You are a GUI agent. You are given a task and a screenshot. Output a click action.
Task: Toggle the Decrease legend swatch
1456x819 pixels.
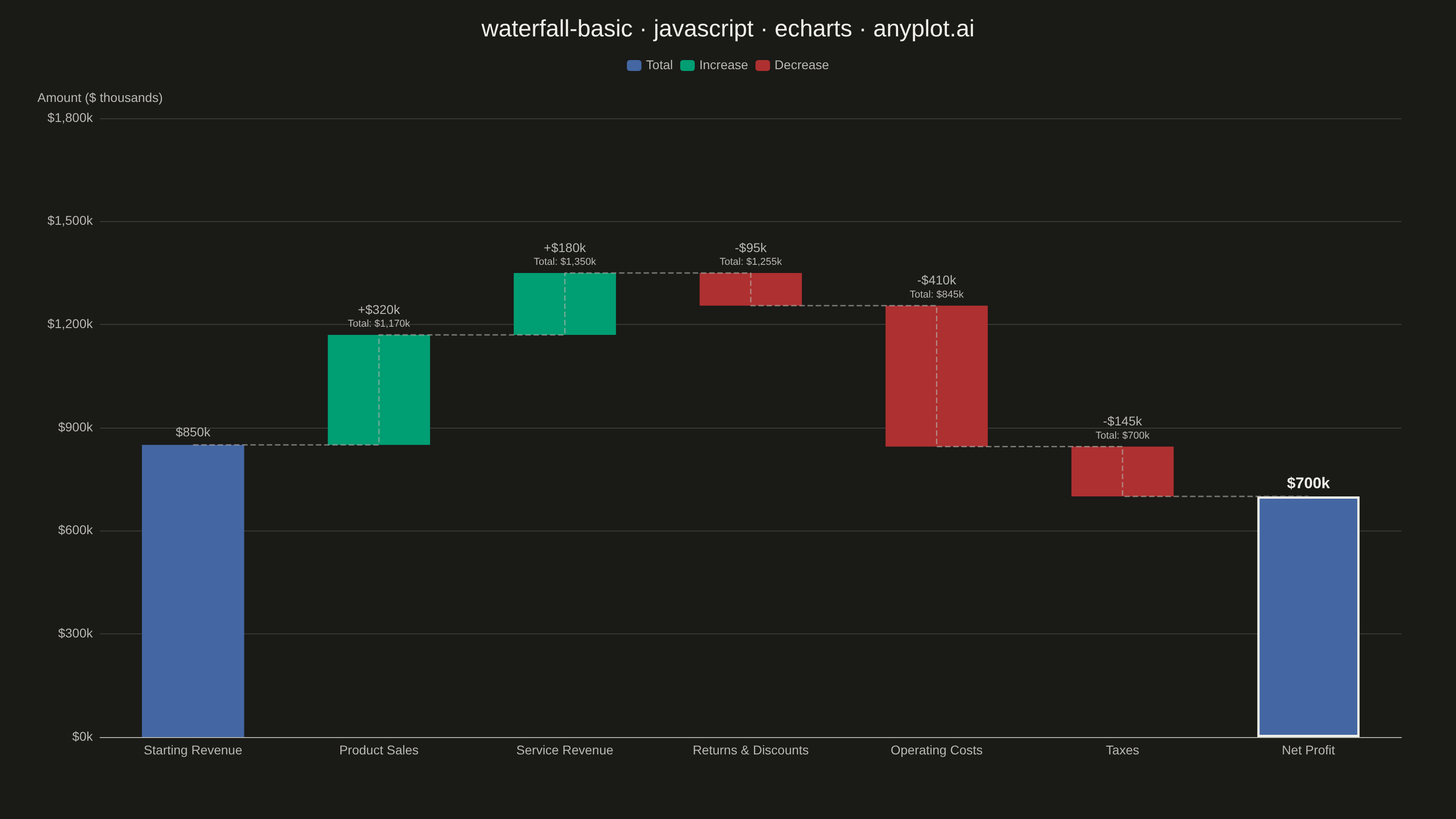pyautogui.click(x=763, y=66)
